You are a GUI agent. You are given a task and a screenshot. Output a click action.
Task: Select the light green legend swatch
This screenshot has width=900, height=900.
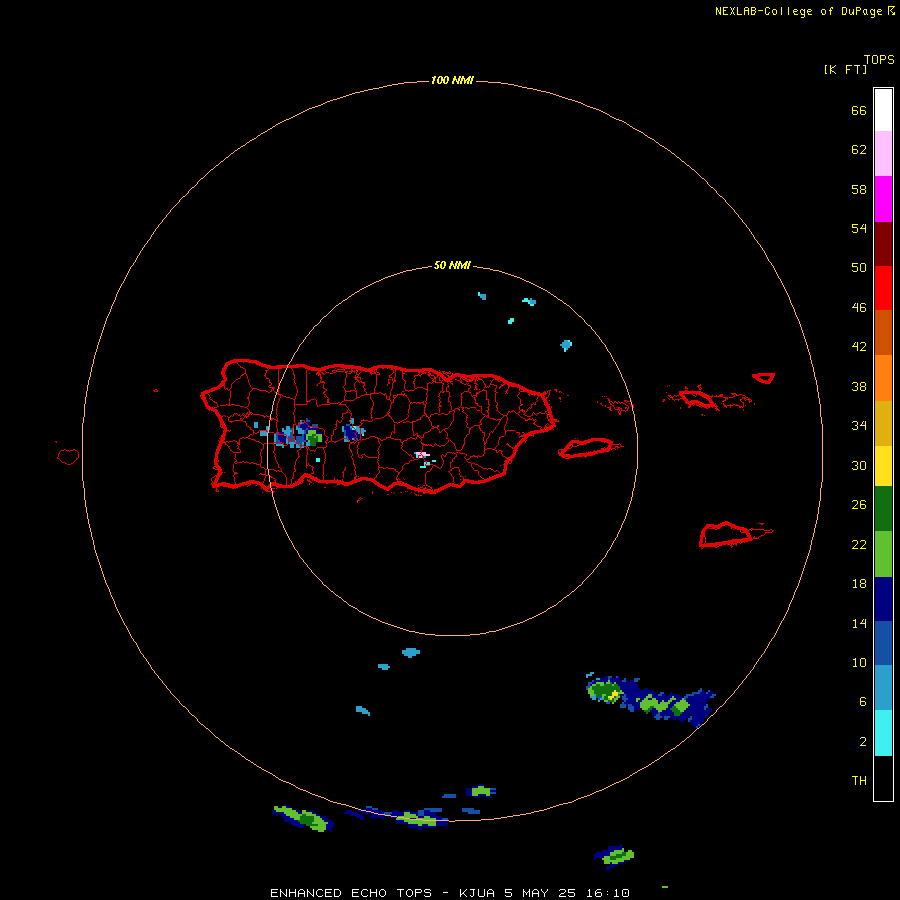point(883,554)
